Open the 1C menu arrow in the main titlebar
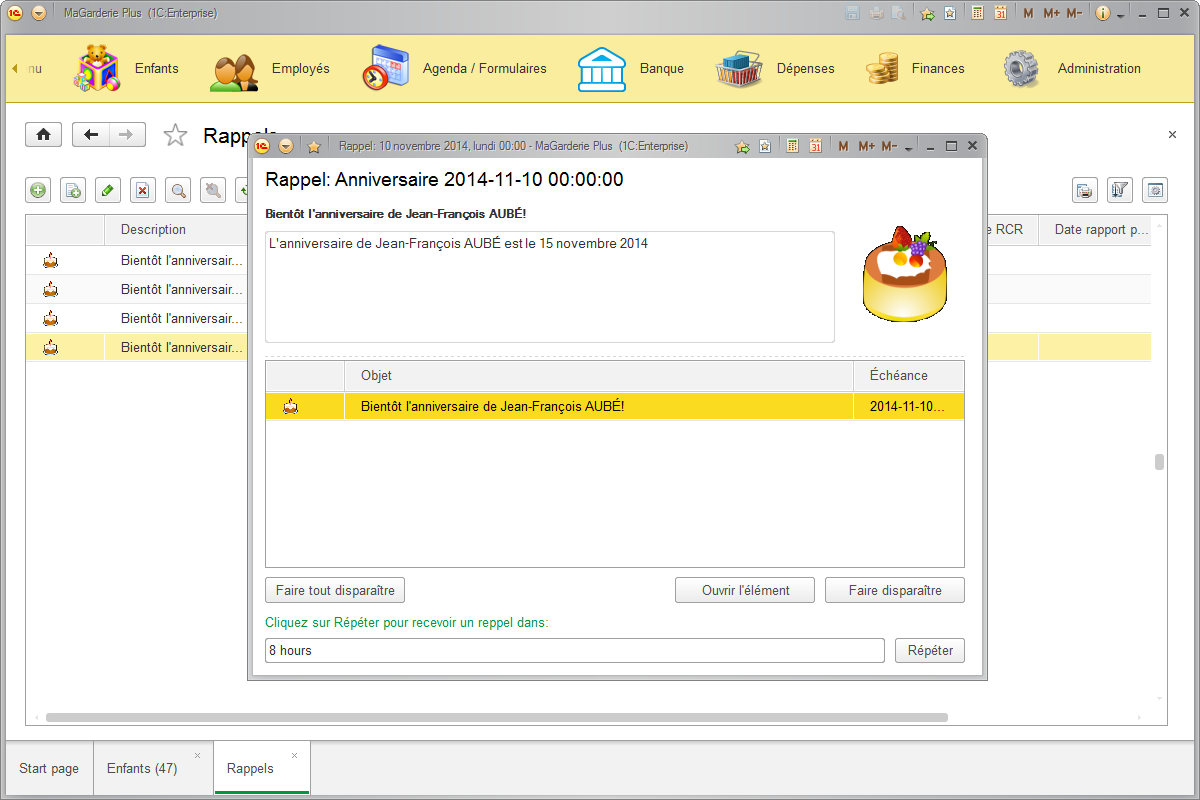1200x800 pixels. 38,14
